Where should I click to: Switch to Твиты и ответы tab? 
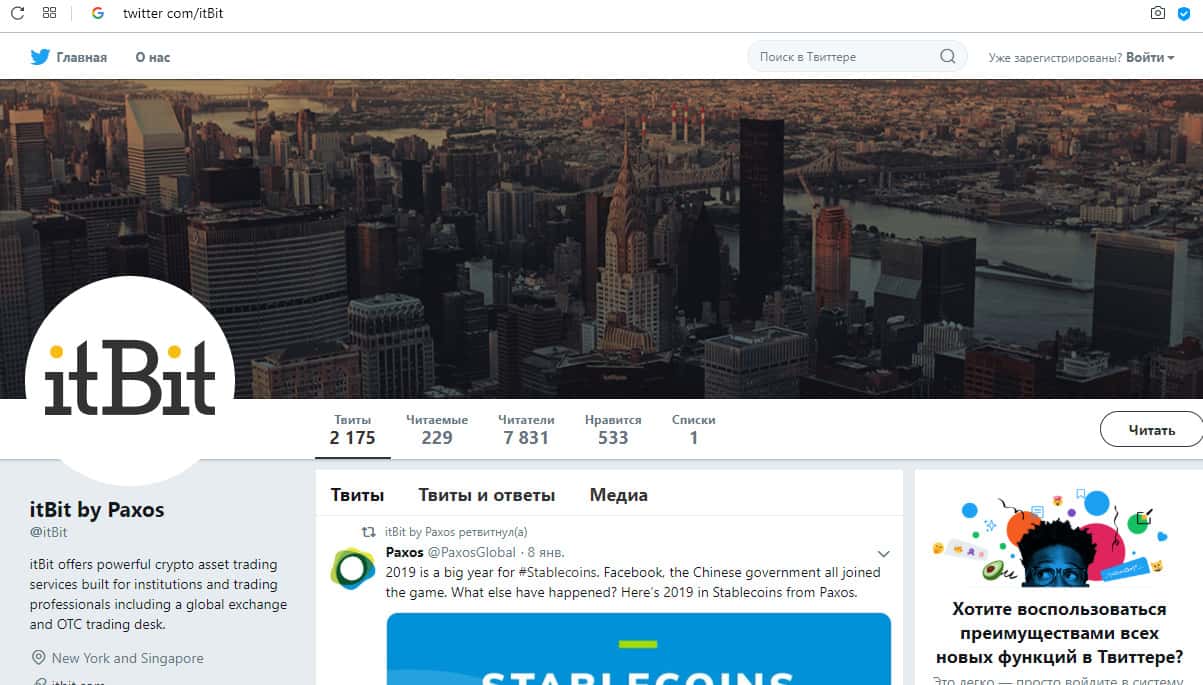coord(486,494)
